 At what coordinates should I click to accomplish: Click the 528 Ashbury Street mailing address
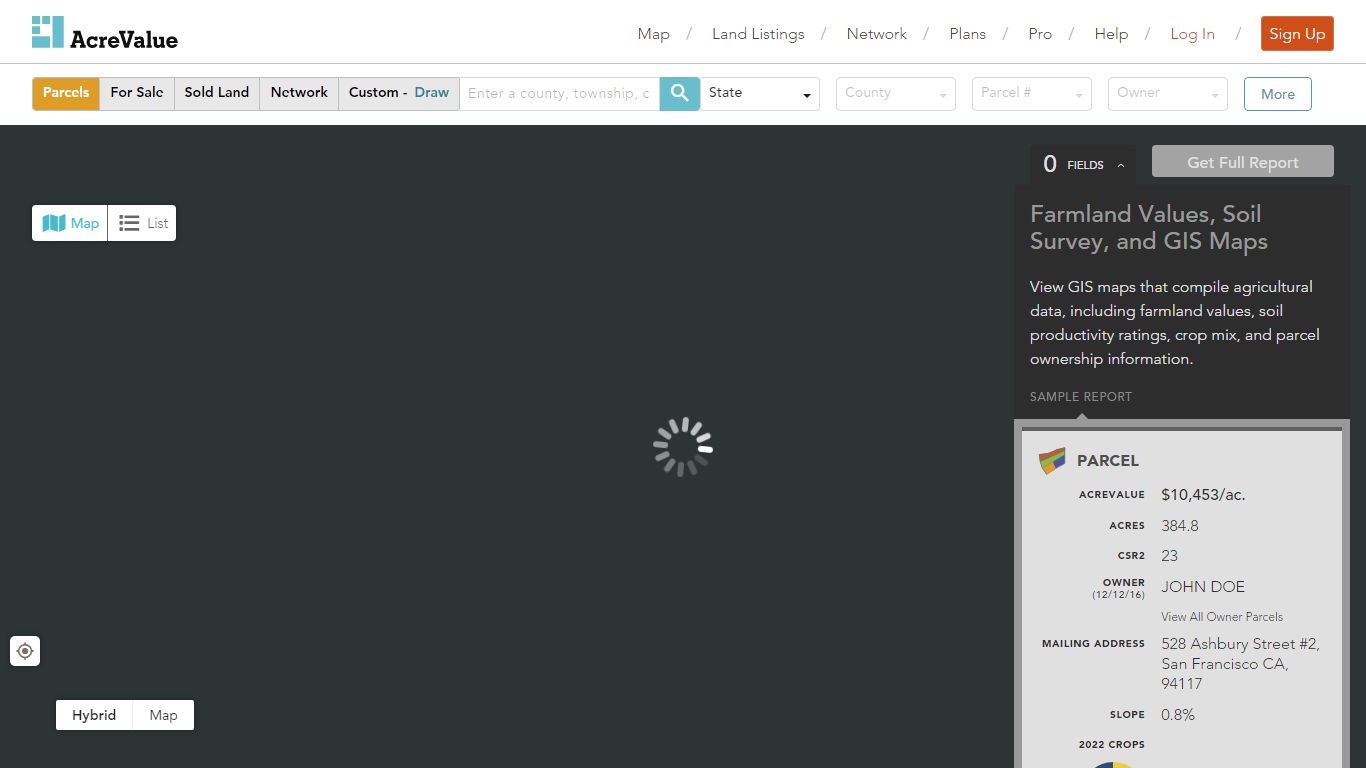(x=1240, y=664)
